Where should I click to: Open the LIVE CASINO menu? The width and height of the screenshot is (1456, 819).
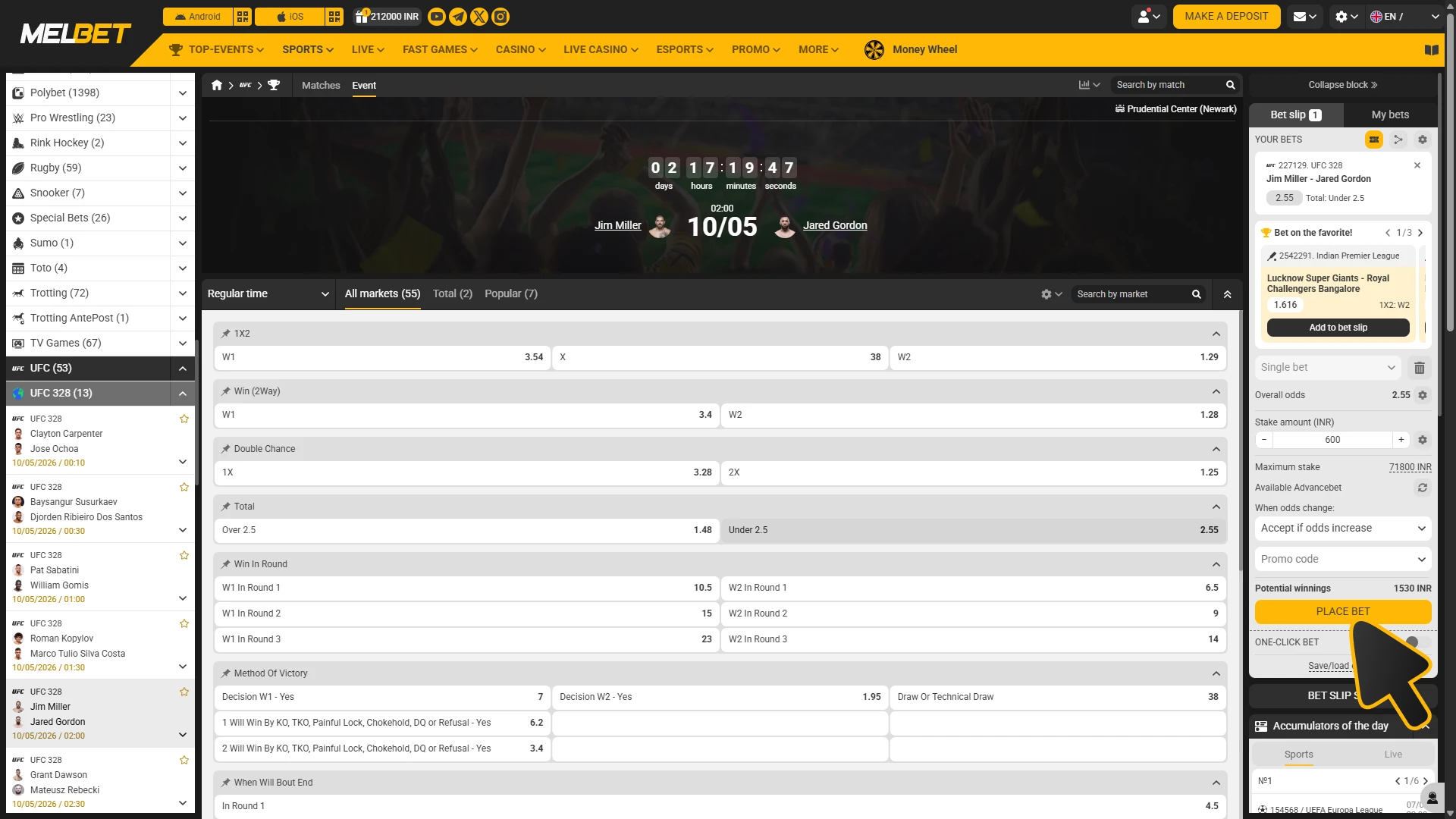point(601,50)
